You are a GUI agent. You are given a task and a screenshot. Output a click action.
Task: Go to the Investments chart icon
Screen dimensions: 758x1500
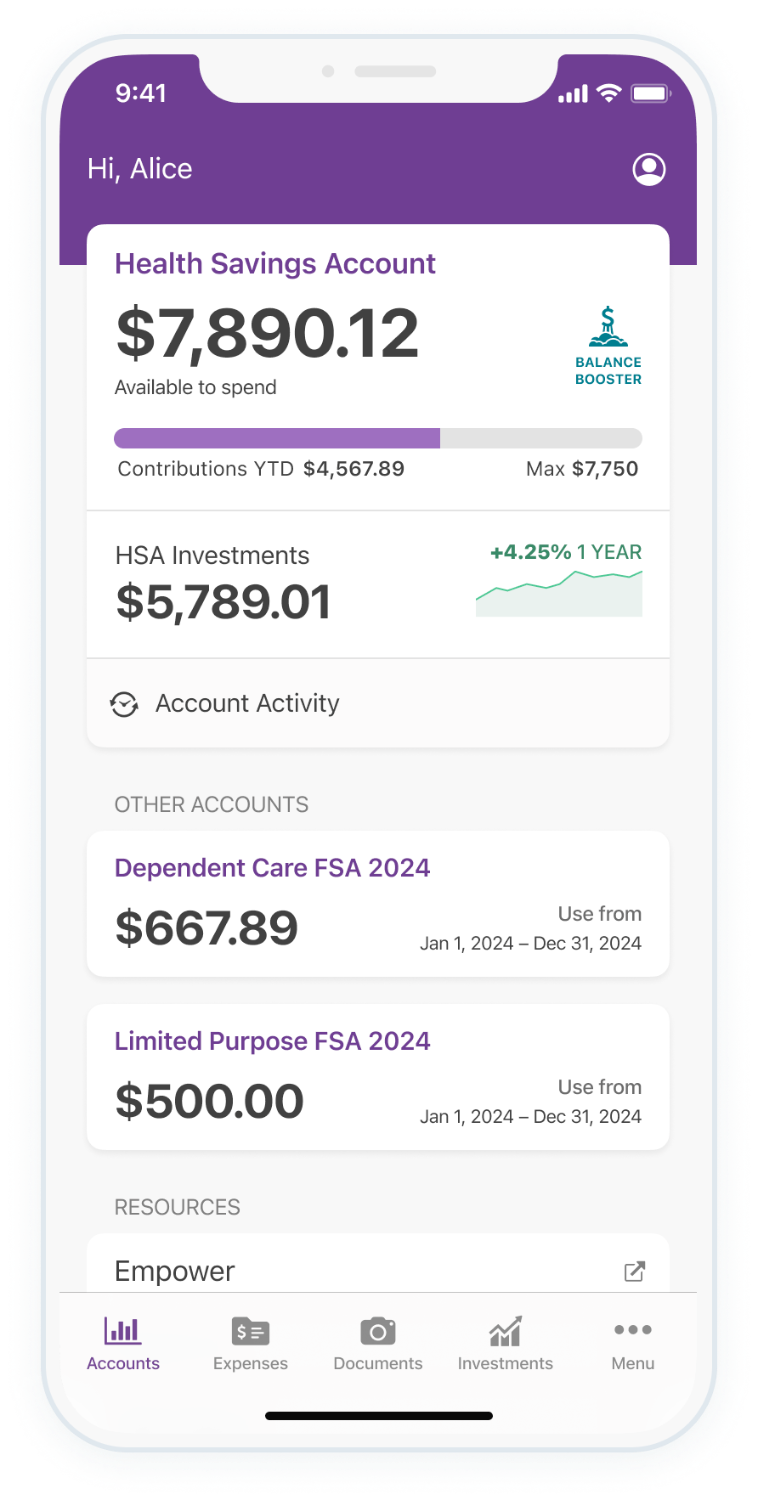[505, 1331]
